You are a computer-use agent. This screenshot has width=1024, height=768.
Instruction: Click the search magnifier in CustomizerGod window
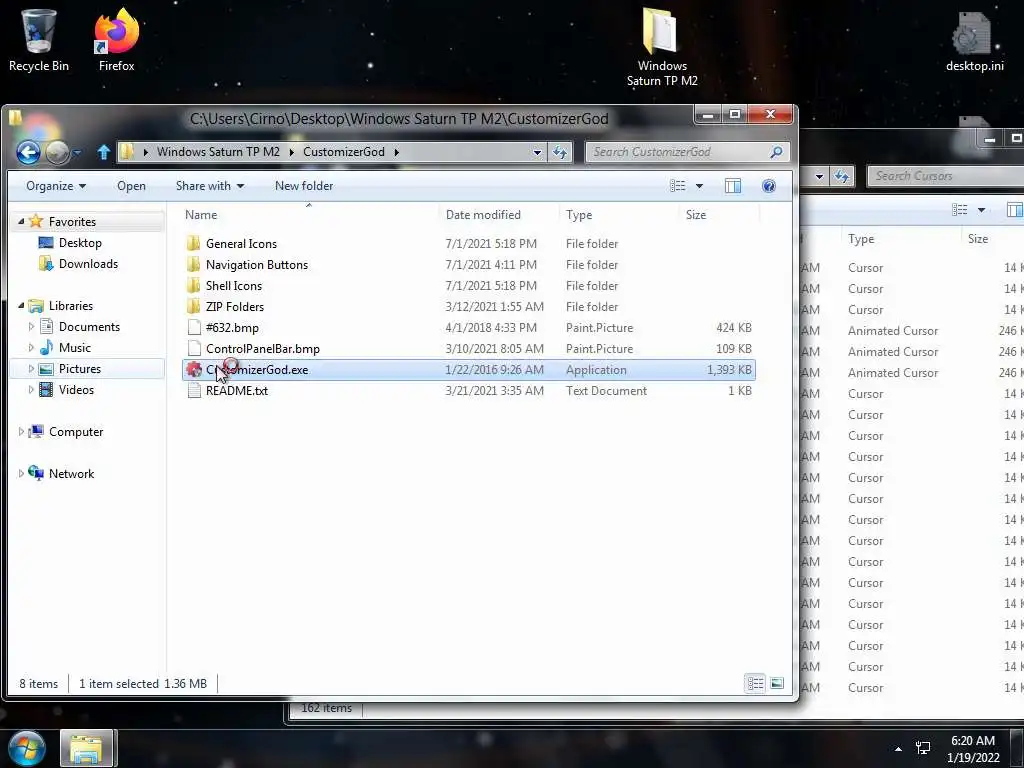click(x=776, y=152)
